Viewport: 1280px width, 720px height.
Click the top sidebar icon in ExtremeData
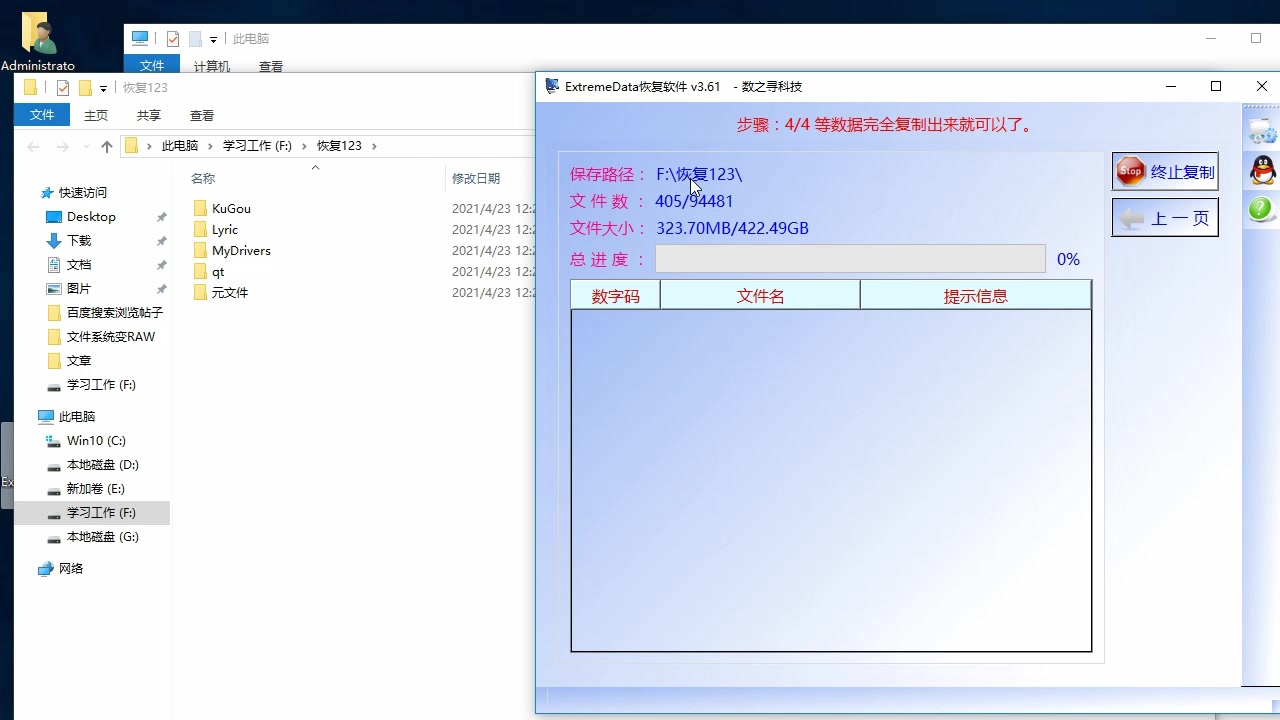point(1262,131)
